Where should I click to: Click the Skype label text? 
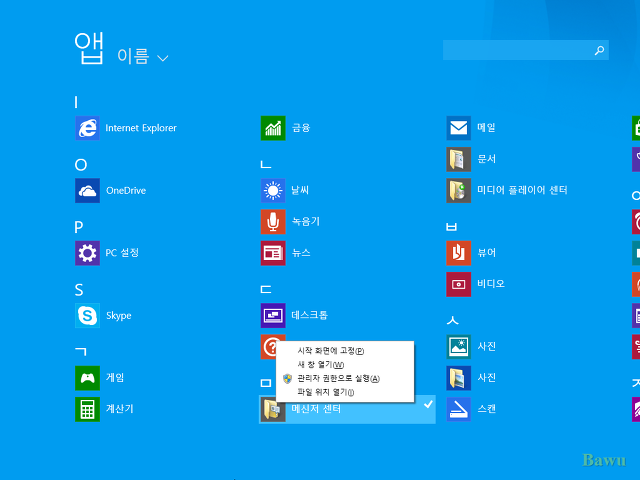coord(119,316)
